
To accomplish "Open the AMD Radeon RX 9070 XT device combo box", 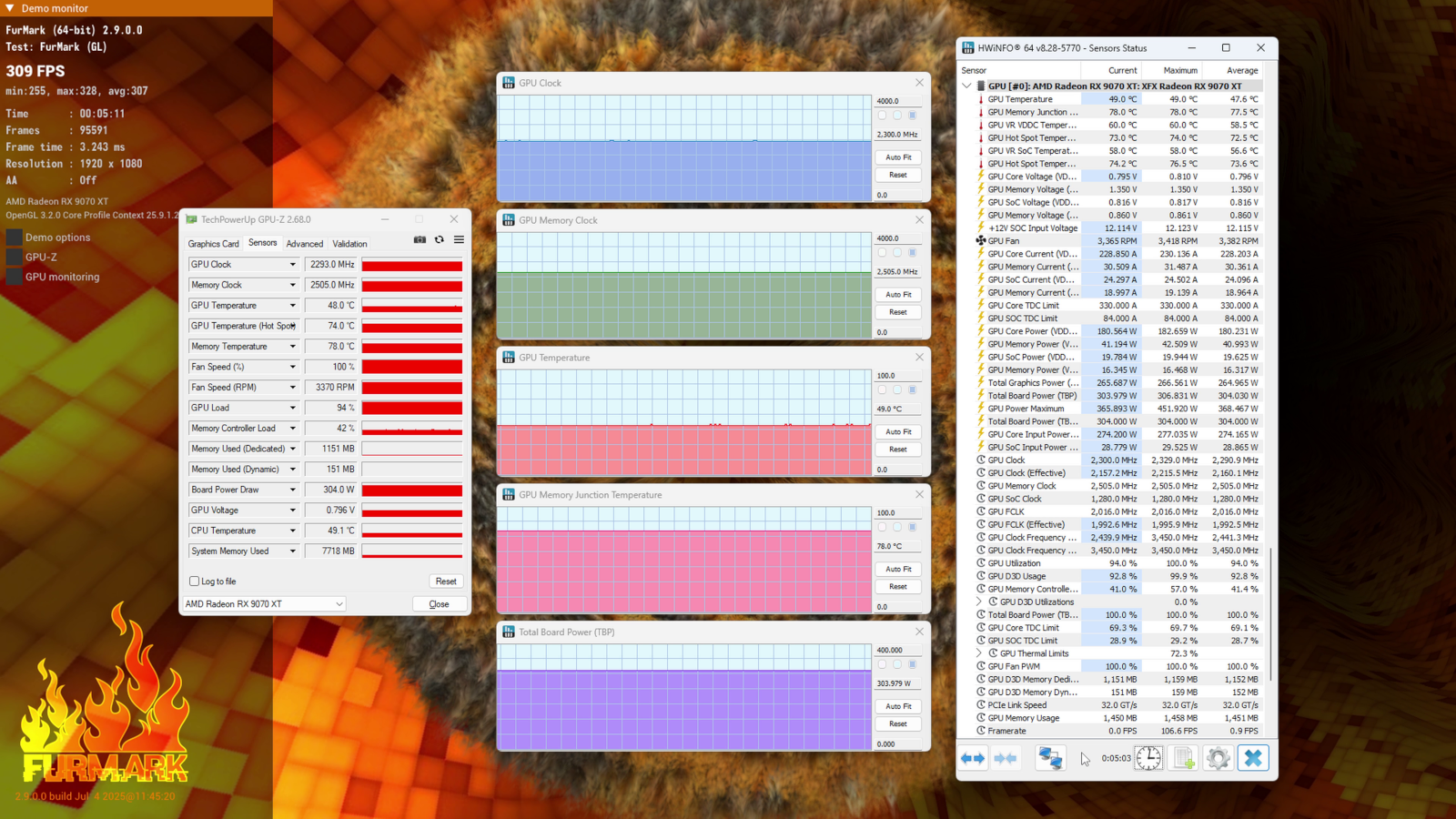I will [264, 604].
